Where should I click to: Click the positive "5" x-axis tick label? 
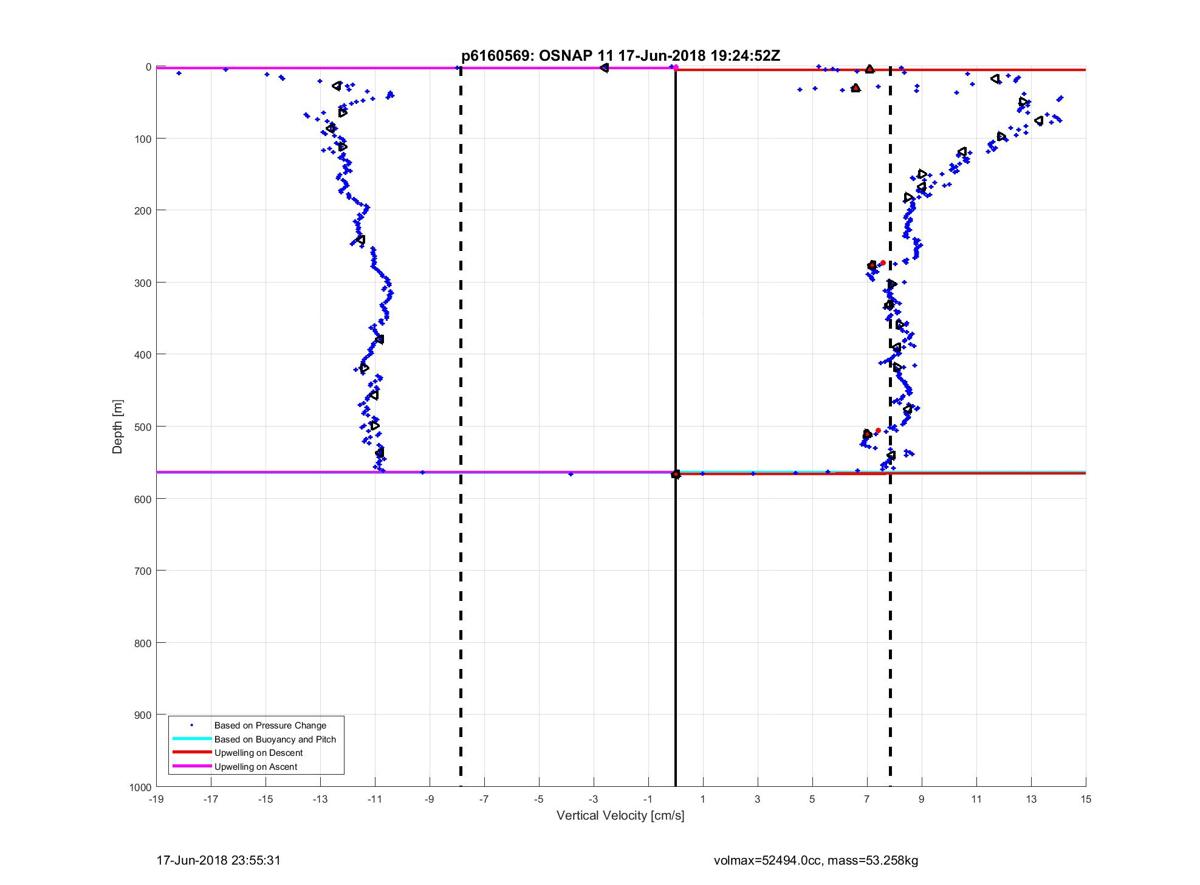point(812,800)
